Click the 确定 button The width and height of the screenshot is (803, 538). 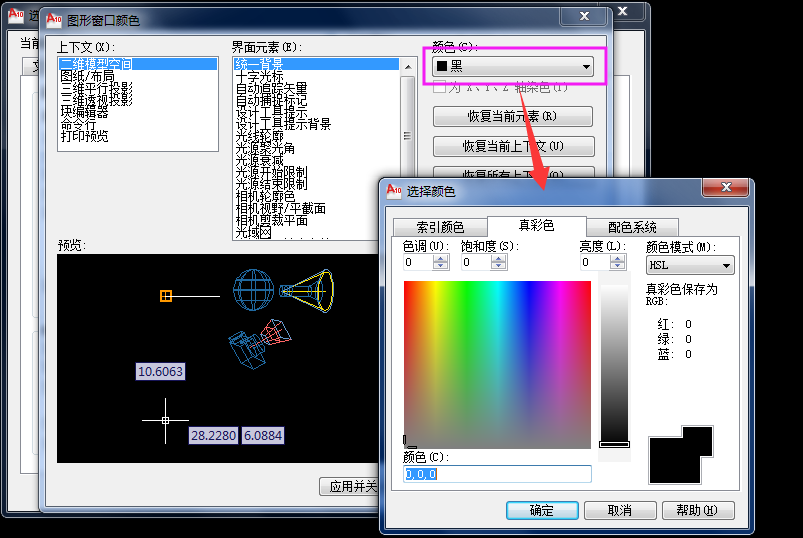542,510
